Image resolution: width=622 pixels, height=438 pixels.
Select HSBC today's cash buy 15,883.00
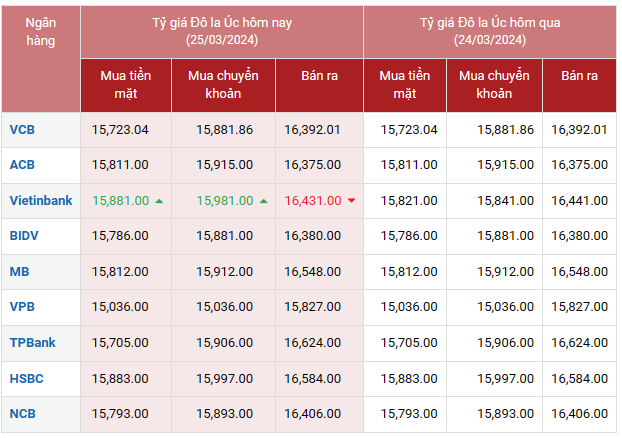point(120,378)
